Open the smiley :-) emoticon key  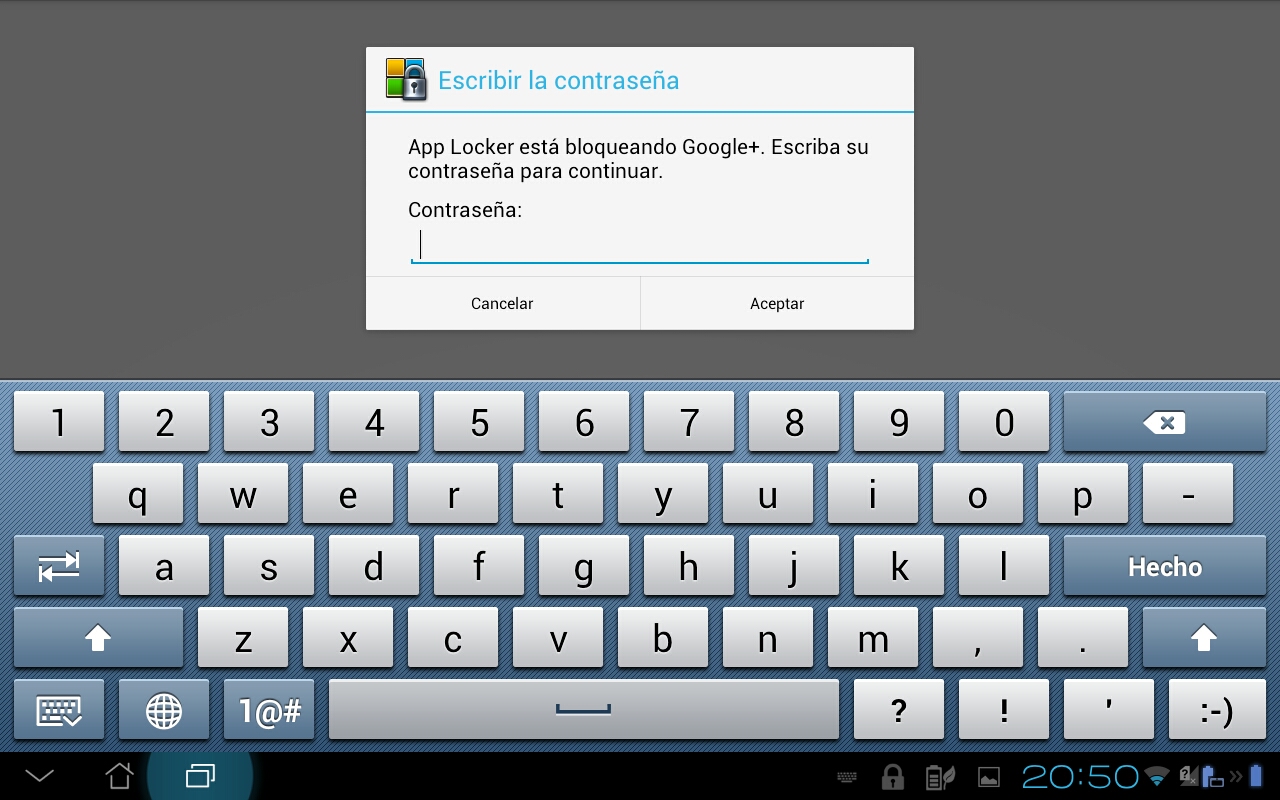pyautogui.click(x=1216, y=711)
